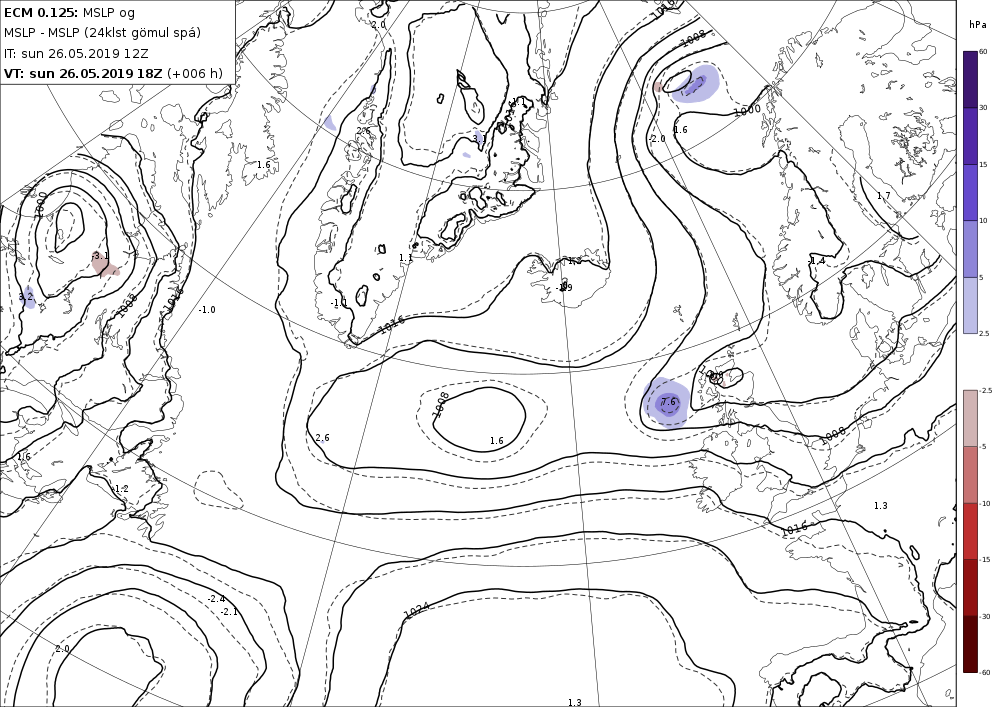Click the '2.5' tick label below the blue legend
The width and height of the screenshot is (1000, 707).
point(984,333)
